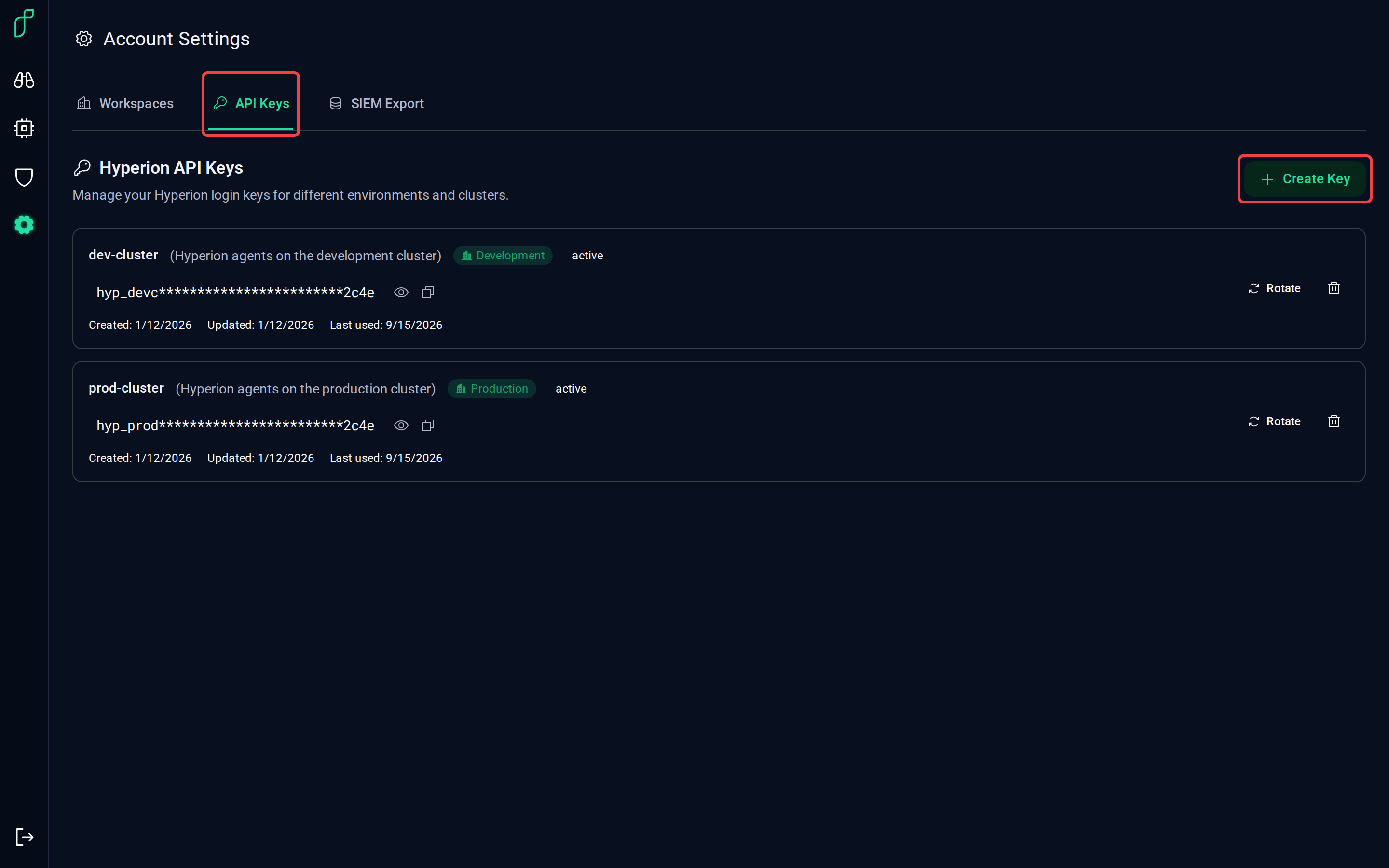Click the active status of prod-cluster
Image resolution: width=1389 pixels, height=868 pixels.
click(571, 389)
